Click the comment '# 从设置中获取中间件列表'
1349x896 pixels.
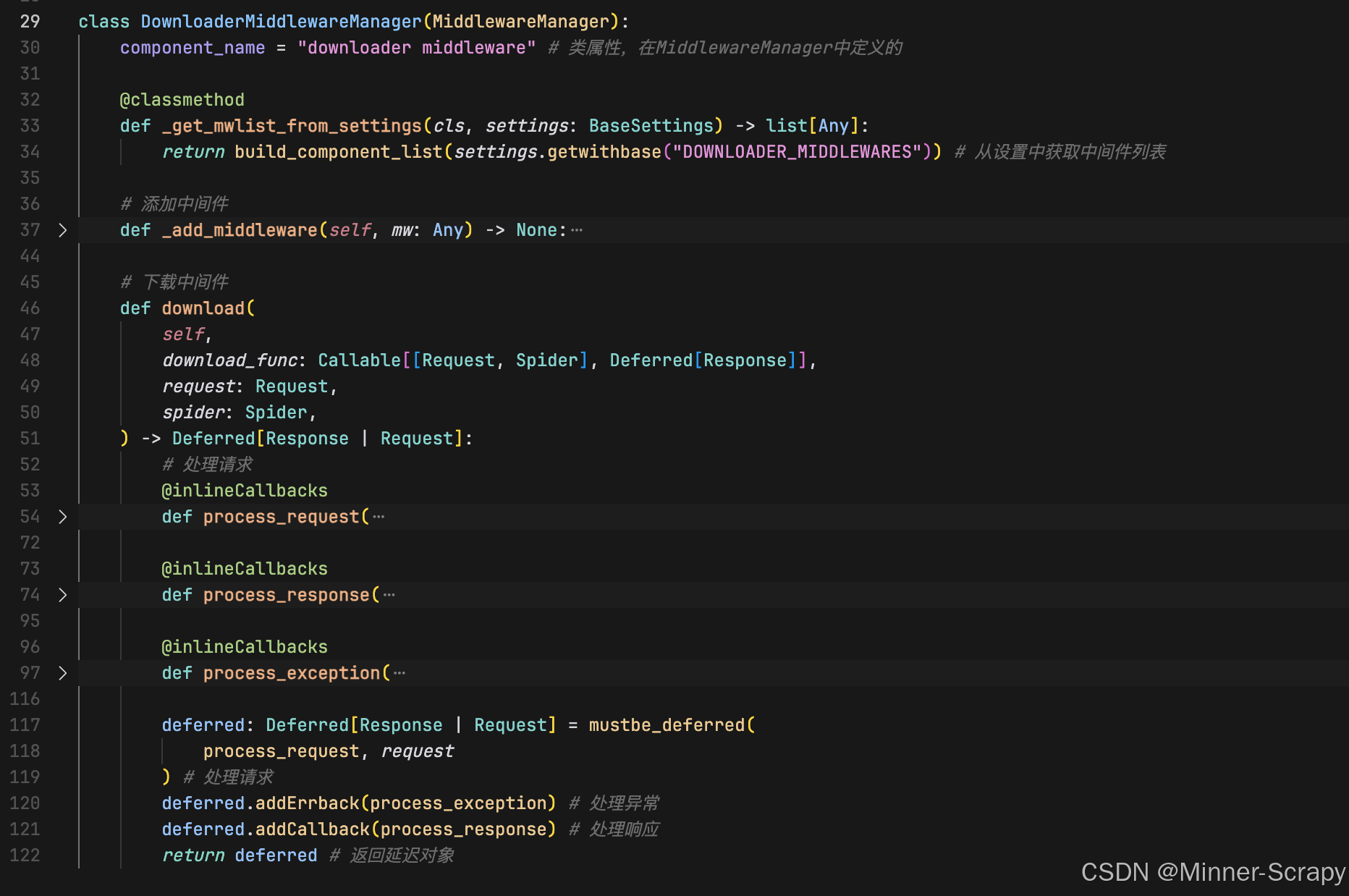(x=1060, y=152)
